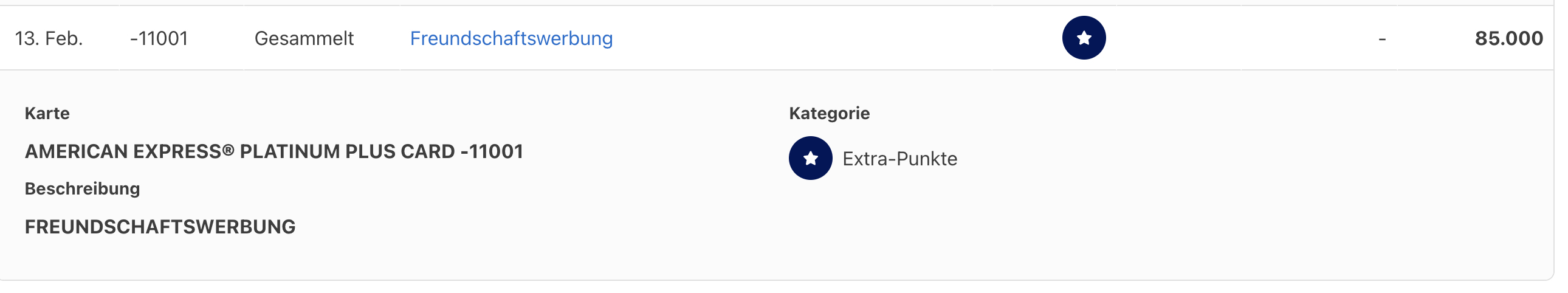Click the star icon in the transaction row
The width and height of the screenshot is (1568, 293).
1084,38
